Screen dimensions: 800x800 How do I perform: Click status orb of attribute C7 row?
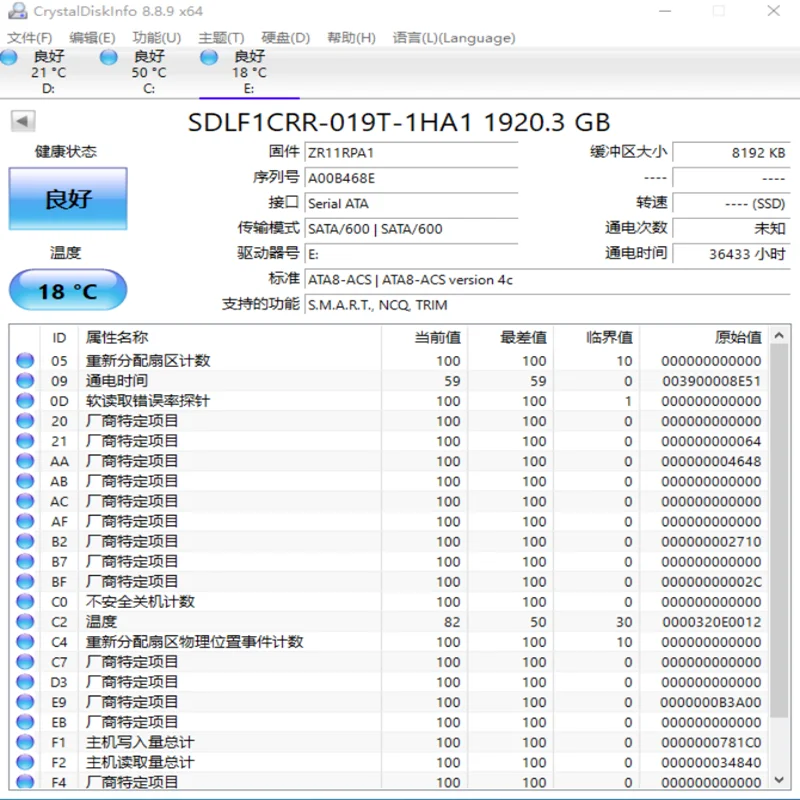point(25,662)
